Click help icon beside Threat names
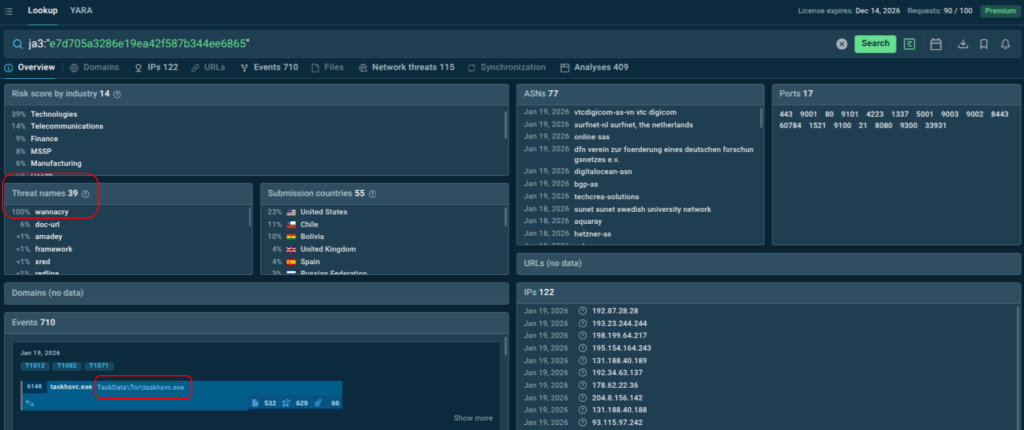 click(x=85, y=194)
